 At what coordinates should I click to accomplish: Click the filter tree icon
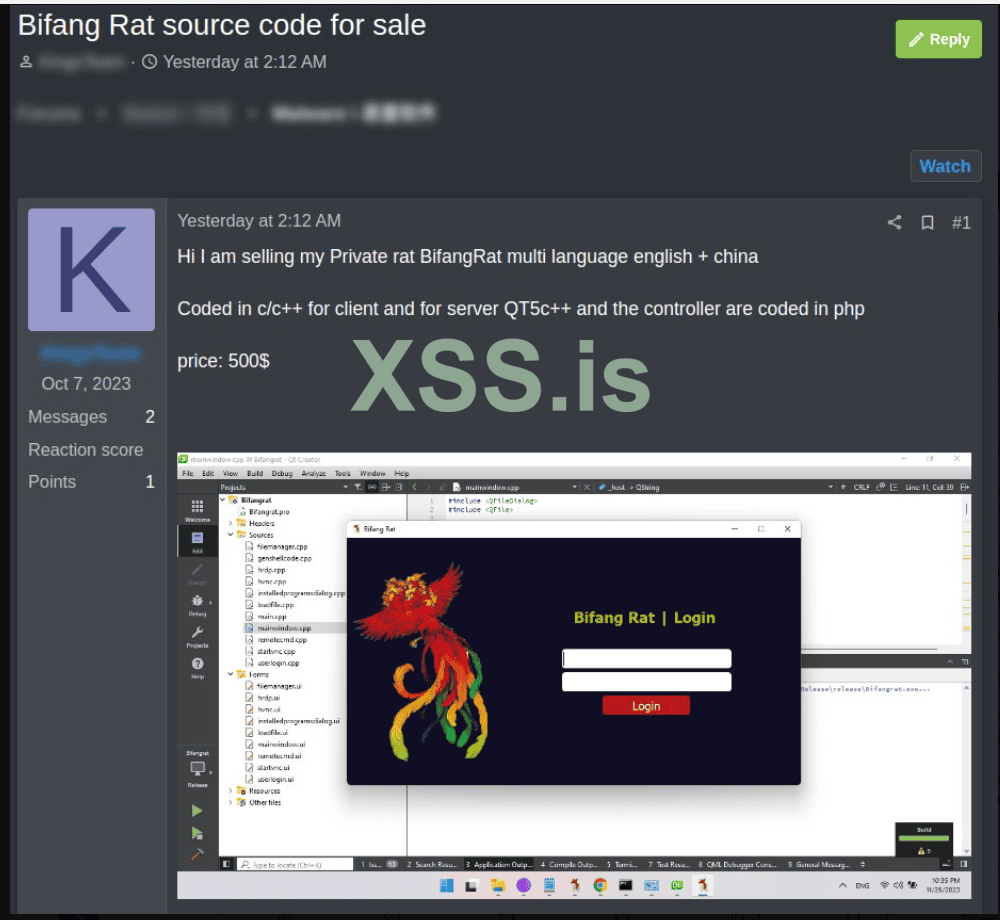[x=358, y=487]
